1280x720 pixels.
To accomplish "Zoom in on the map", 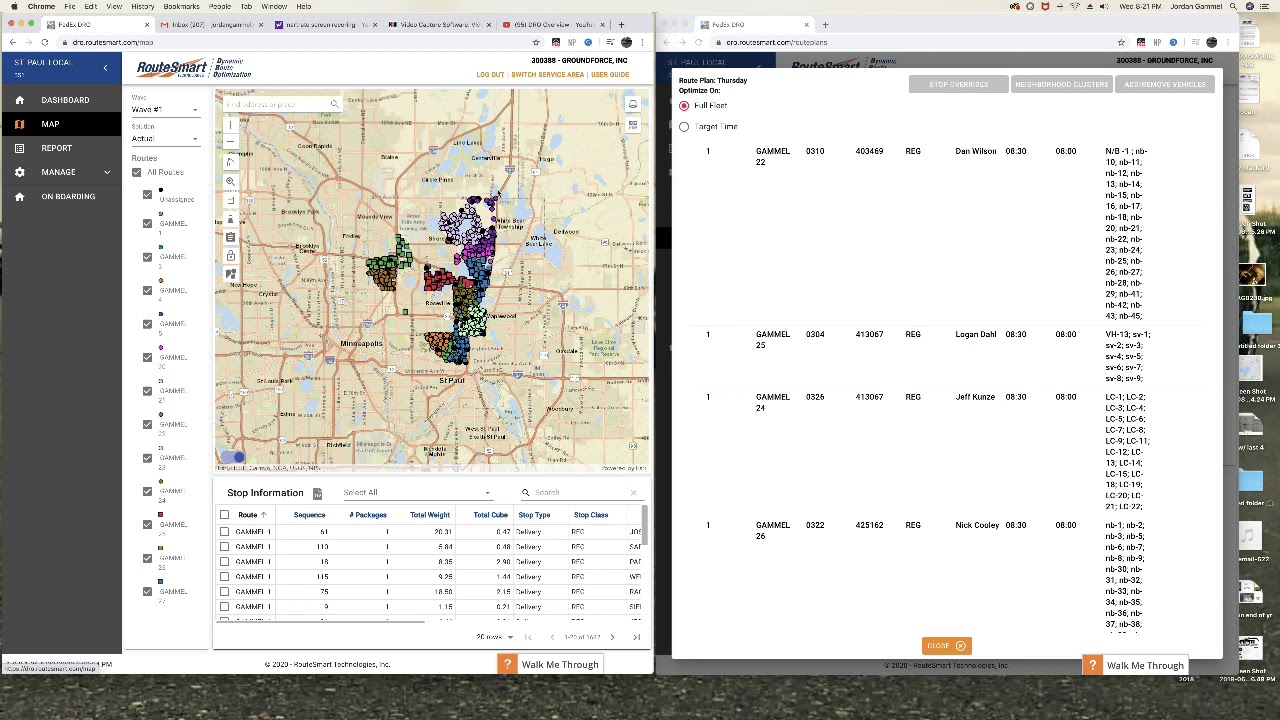I will [230, 126].
